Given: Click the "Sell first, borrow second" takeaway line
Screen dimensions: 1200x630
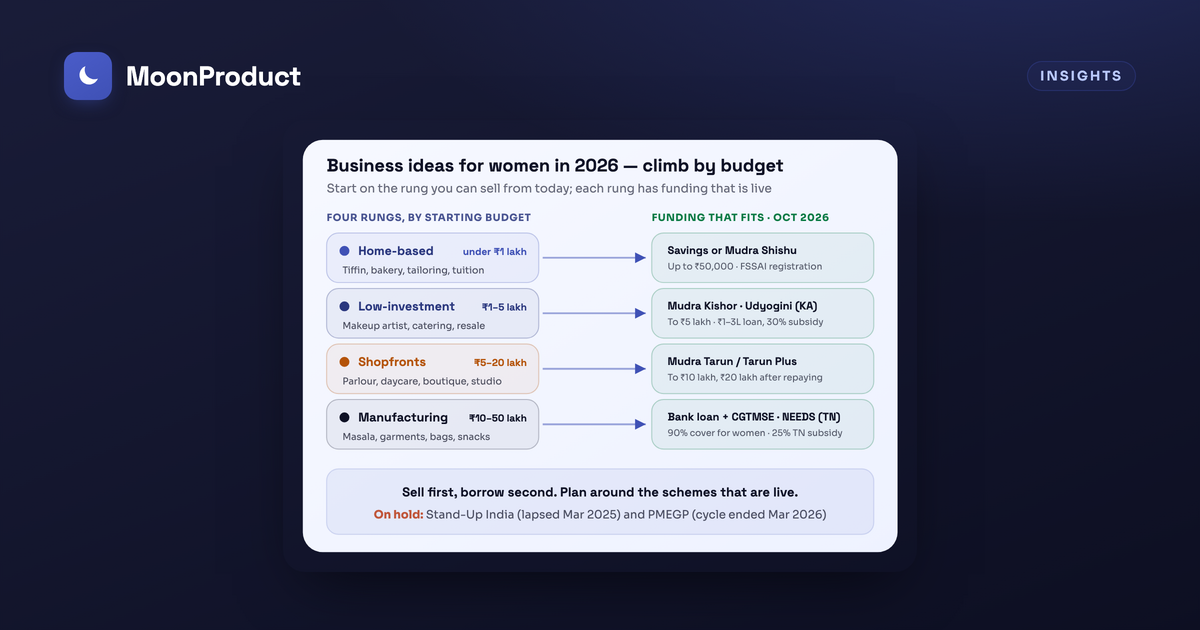Looking at the screenshot, I should 600,493.
